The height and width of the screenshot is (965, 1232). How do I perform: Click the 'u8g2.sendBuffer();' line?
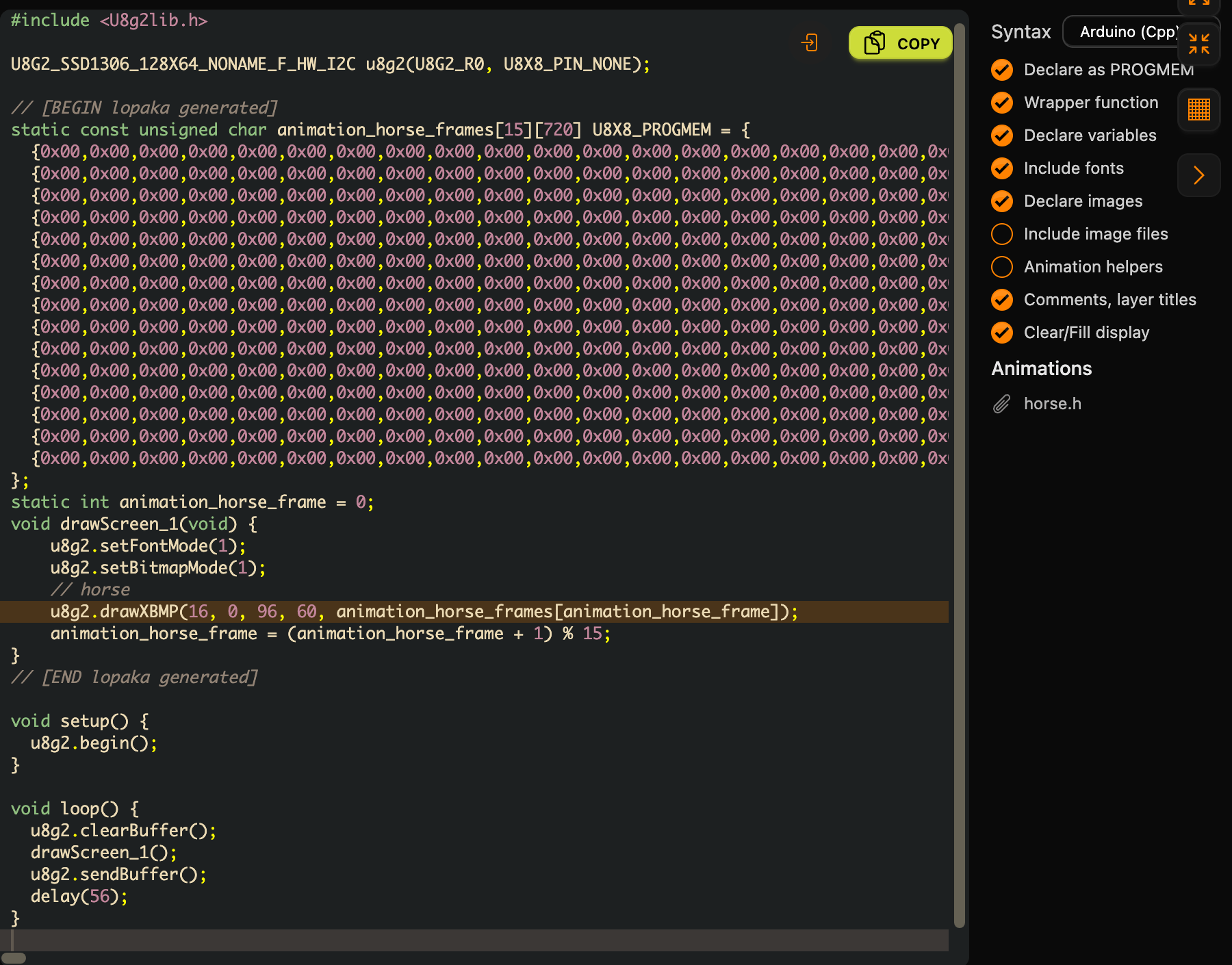tap(118, 875)
